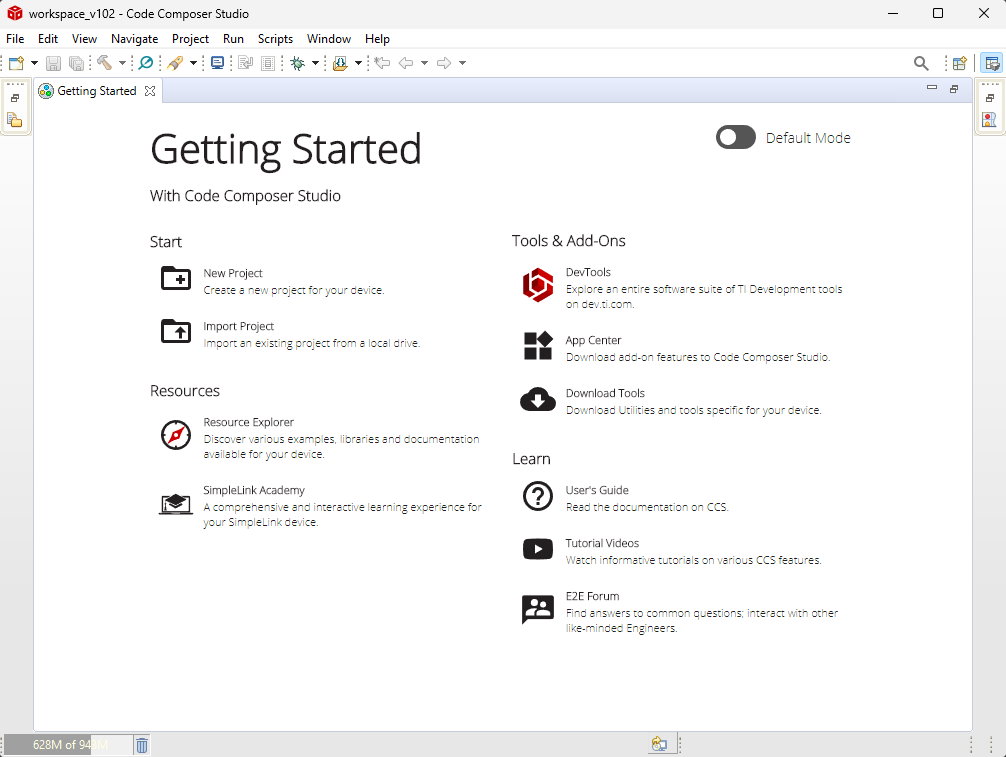Open the Resource Explorer link
This screenshot has width=1006, height=757.
pos(249,422)
